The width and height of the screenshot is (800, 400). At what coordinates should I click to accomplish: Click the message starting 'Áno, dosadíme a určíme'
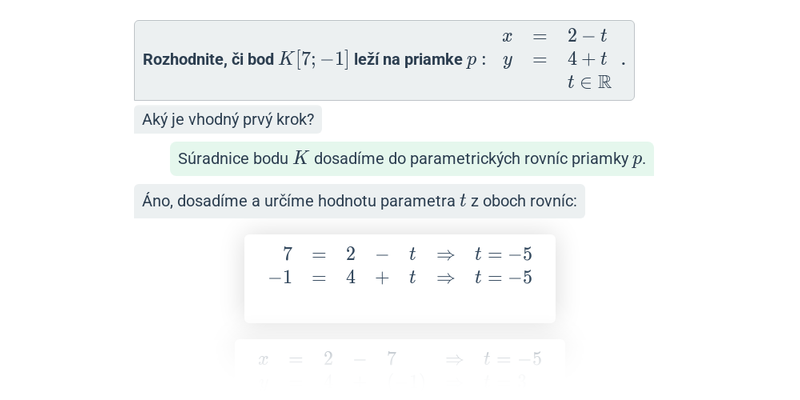point(359,201)
